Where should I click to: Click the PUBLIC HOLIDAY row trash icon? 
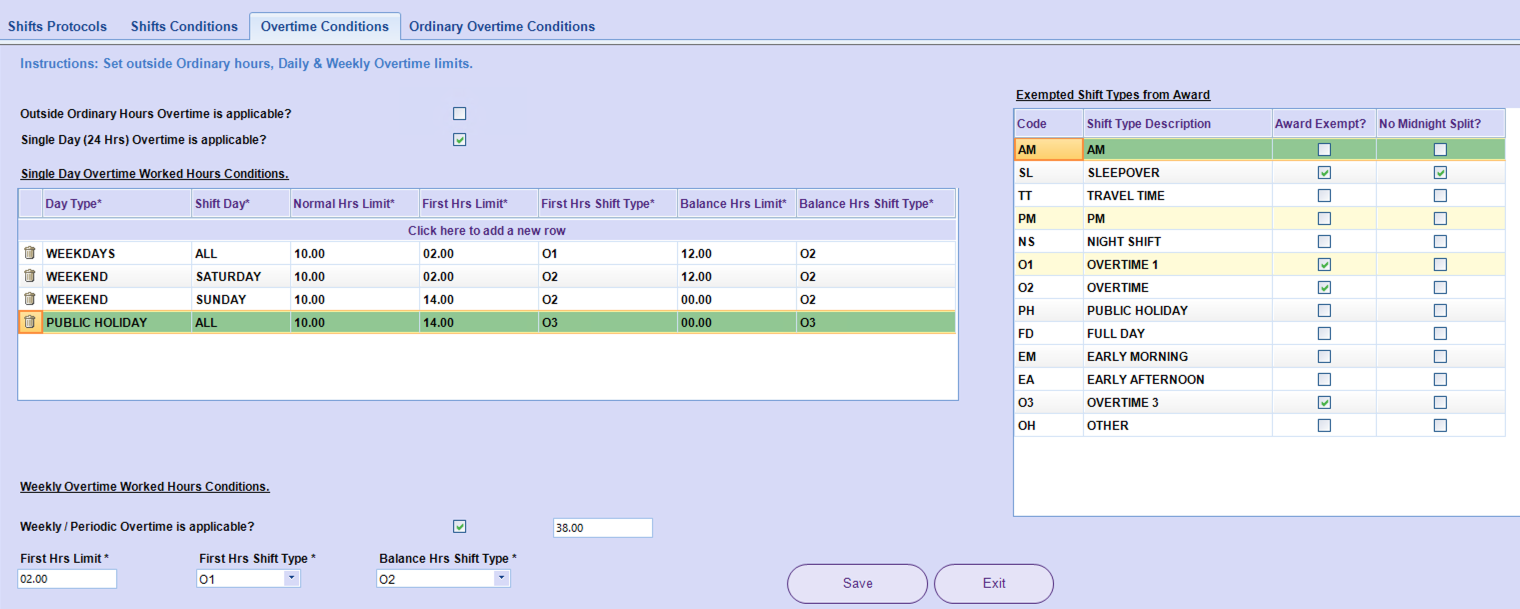point(30,322)
